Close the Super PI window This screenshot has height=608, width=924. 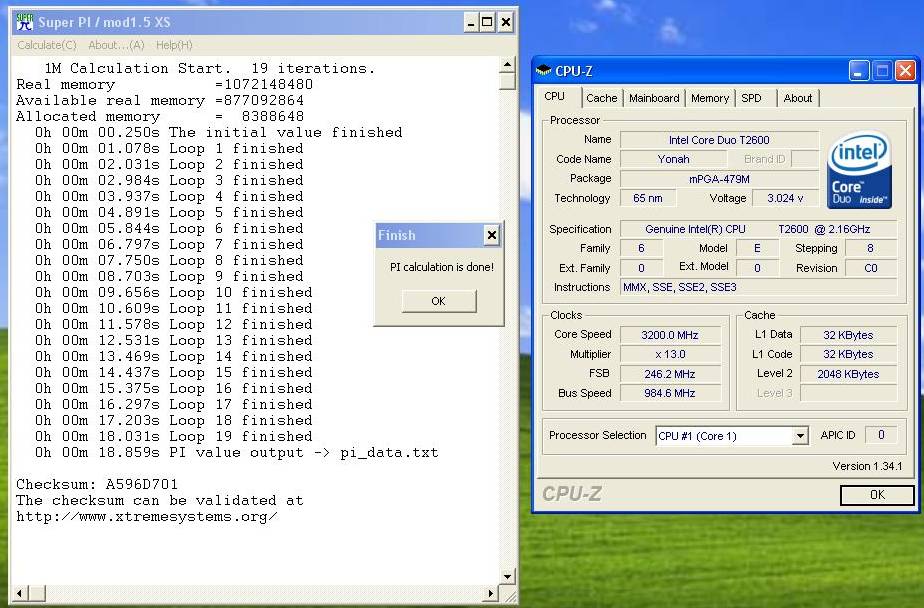(x=506, y=22)
